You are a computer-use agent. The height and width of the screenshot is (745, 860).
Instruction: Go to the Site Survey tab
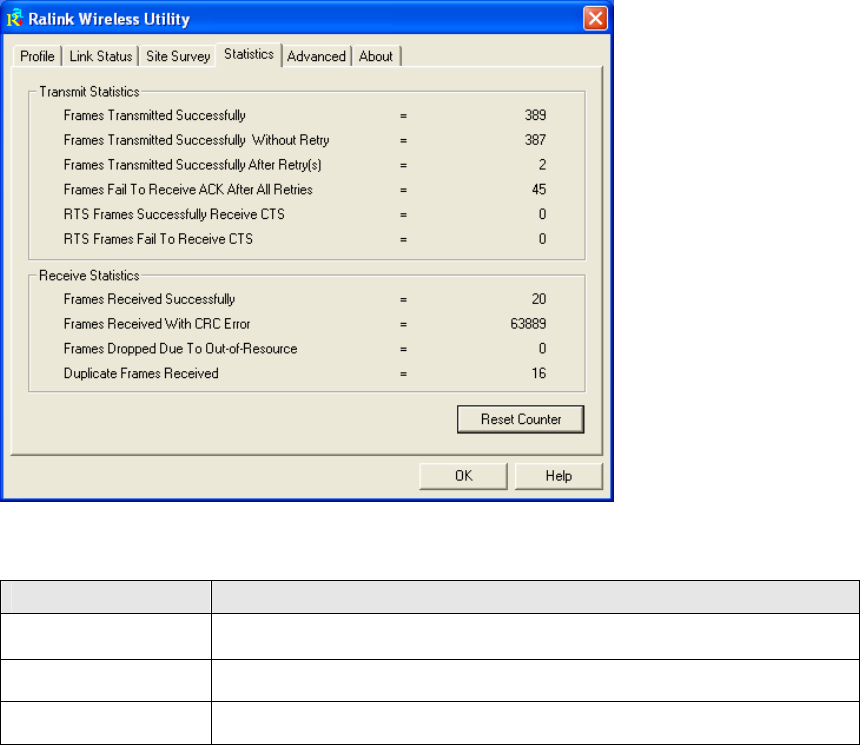click(178, 56)
